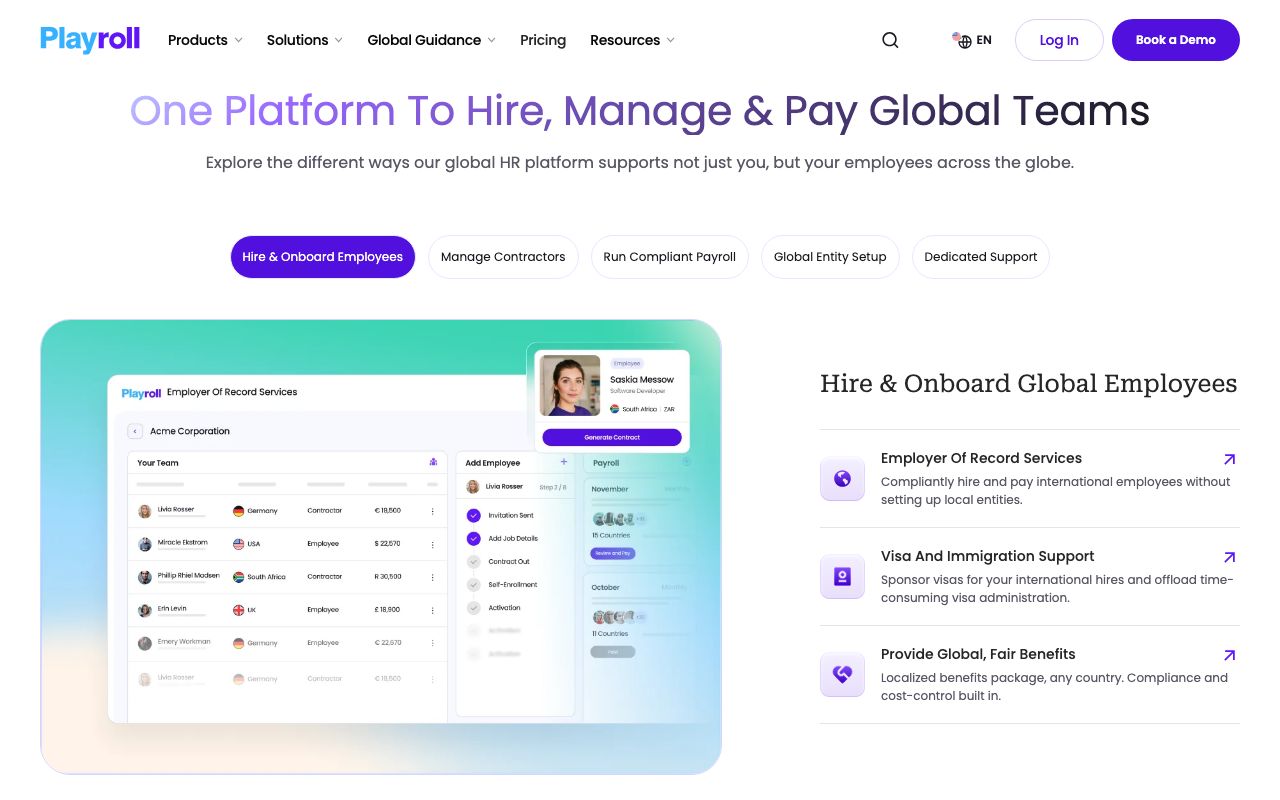Open Provide Global, Fair Benefits link

tap(1029, 675)
